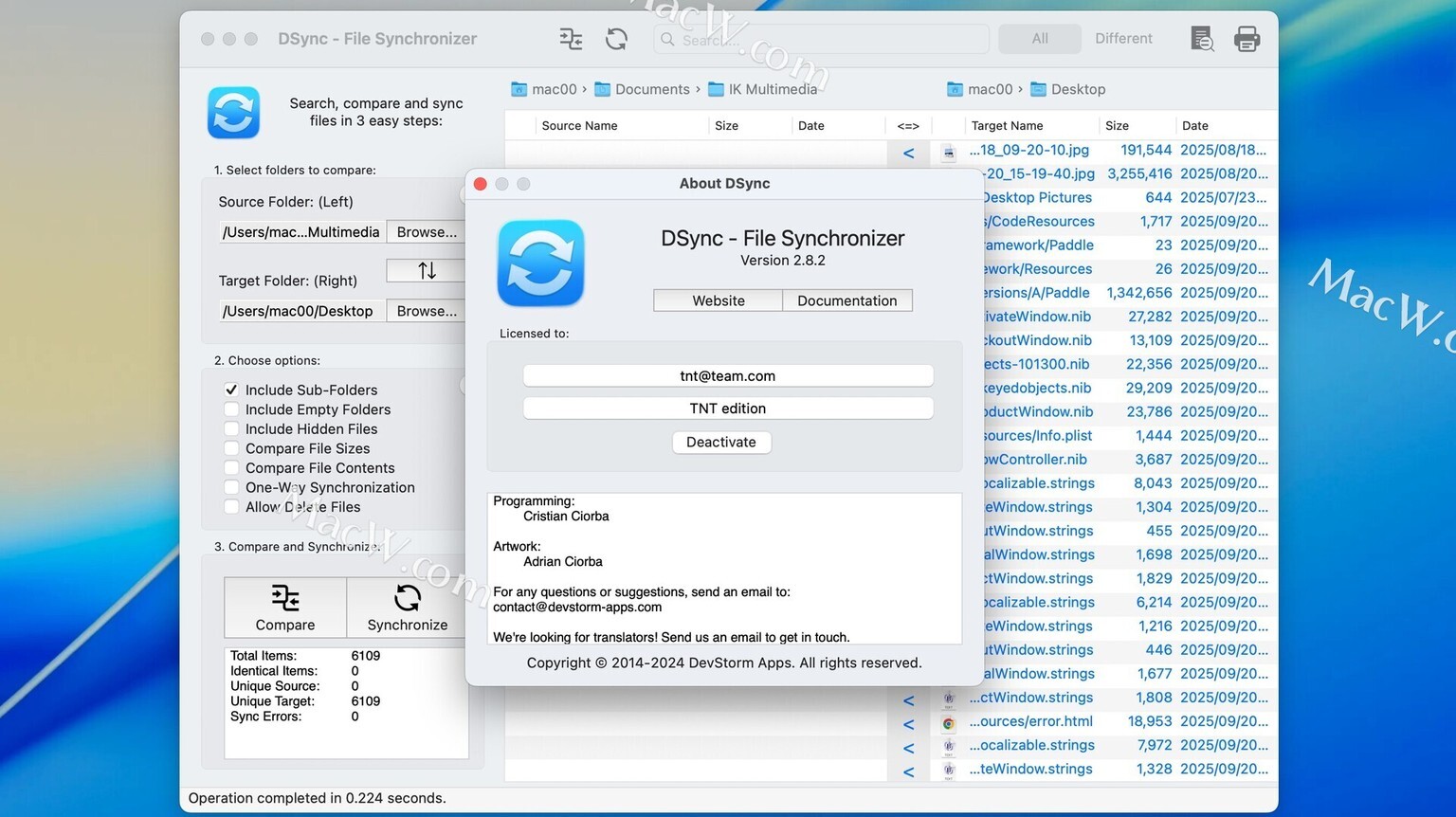Sort by the Target Name column header
This screenshot has width=1456, height=817.
point(1007,126)
